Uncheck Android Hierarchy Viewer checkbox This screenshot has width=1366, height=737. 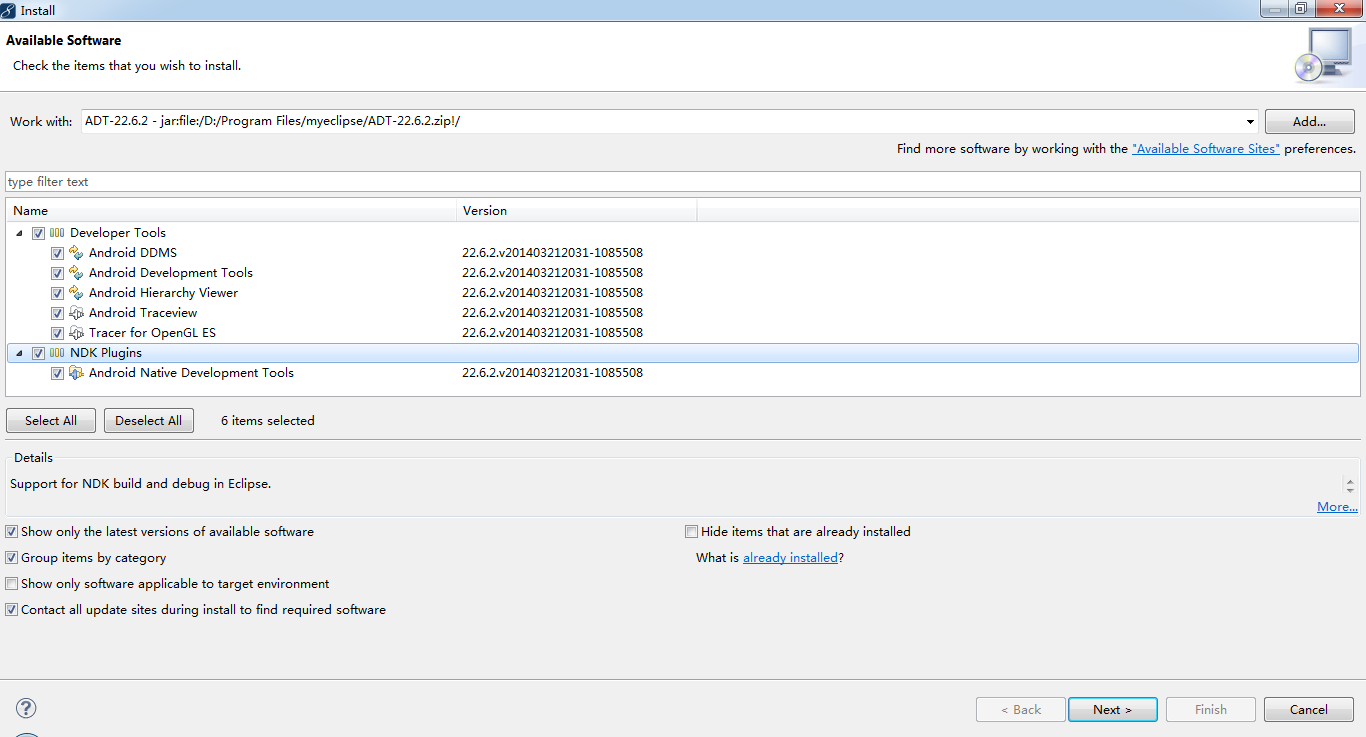point(57,293)
